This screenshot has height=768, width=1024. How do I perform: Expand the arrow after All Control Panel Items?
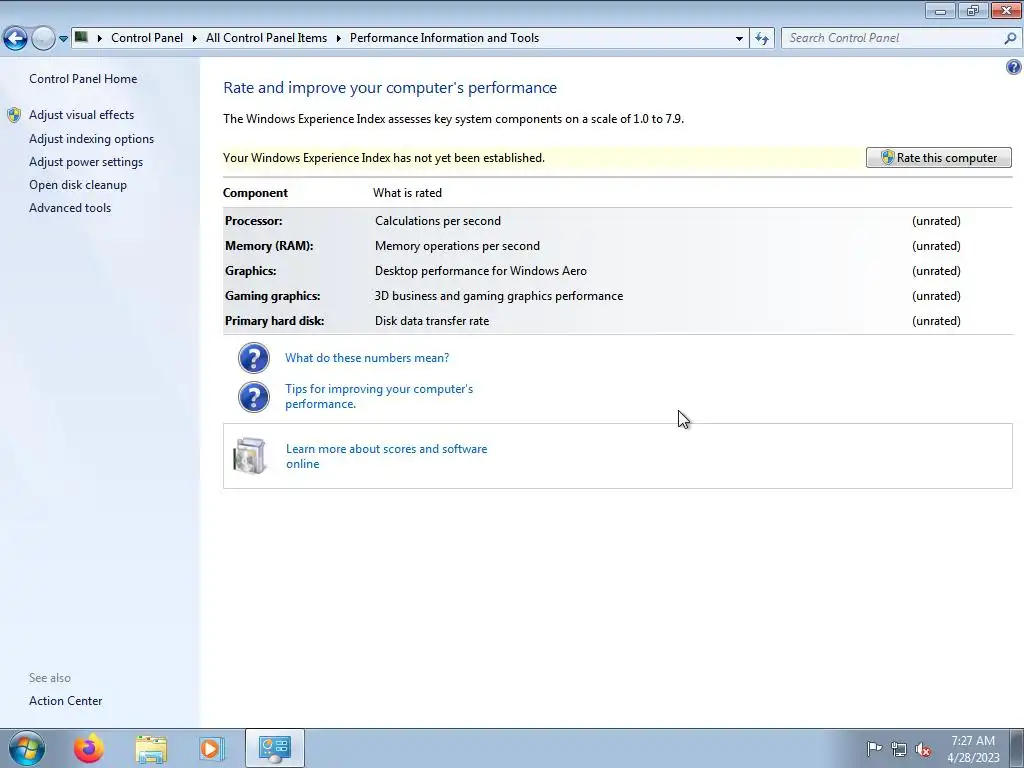click(338, 38)
